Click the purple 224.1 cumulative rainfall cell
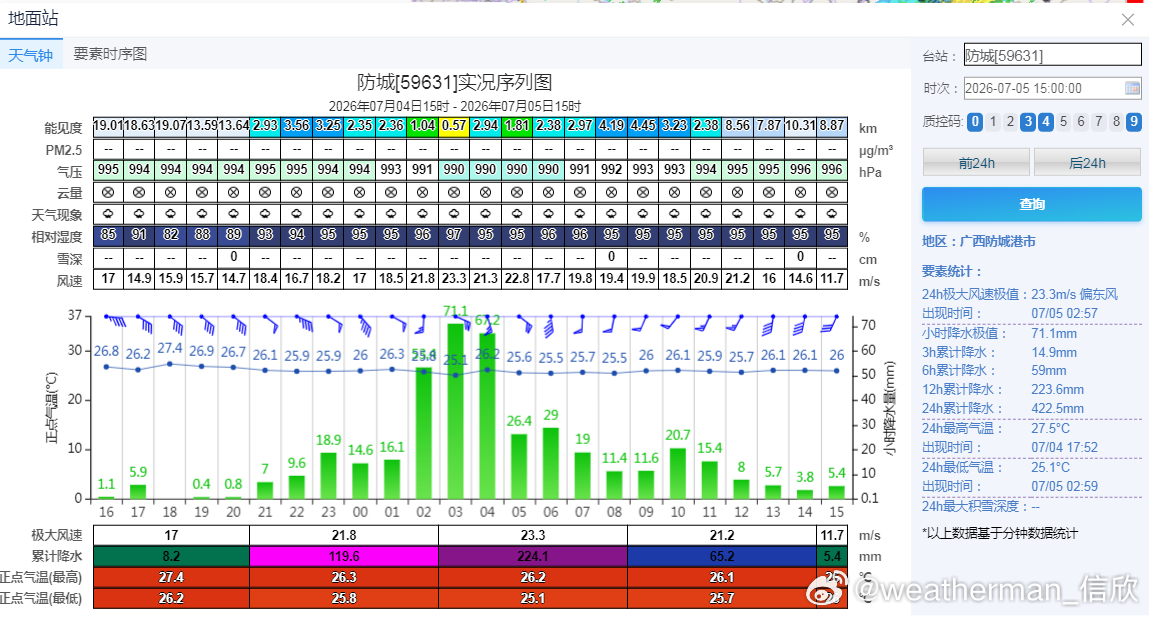The width and height of the screenshot is (1149, 618). click(533, 556)
